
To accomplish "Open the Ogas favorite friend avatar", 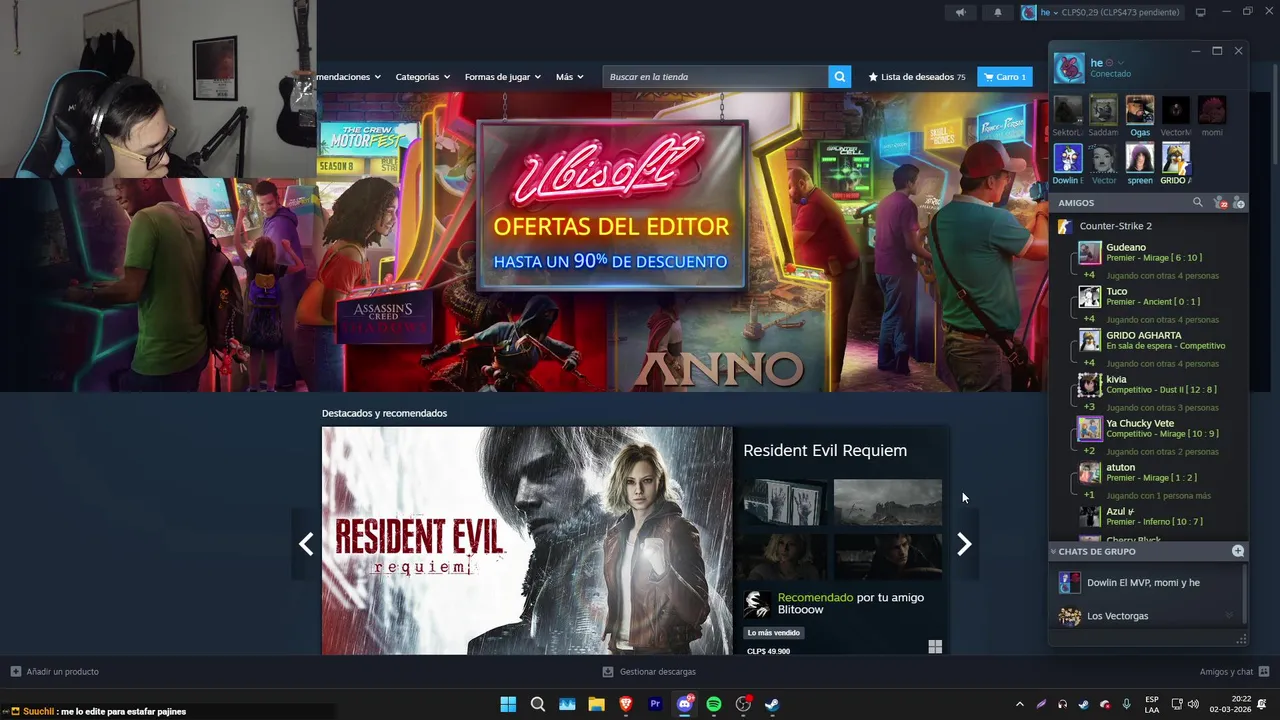I will 1140,110.
